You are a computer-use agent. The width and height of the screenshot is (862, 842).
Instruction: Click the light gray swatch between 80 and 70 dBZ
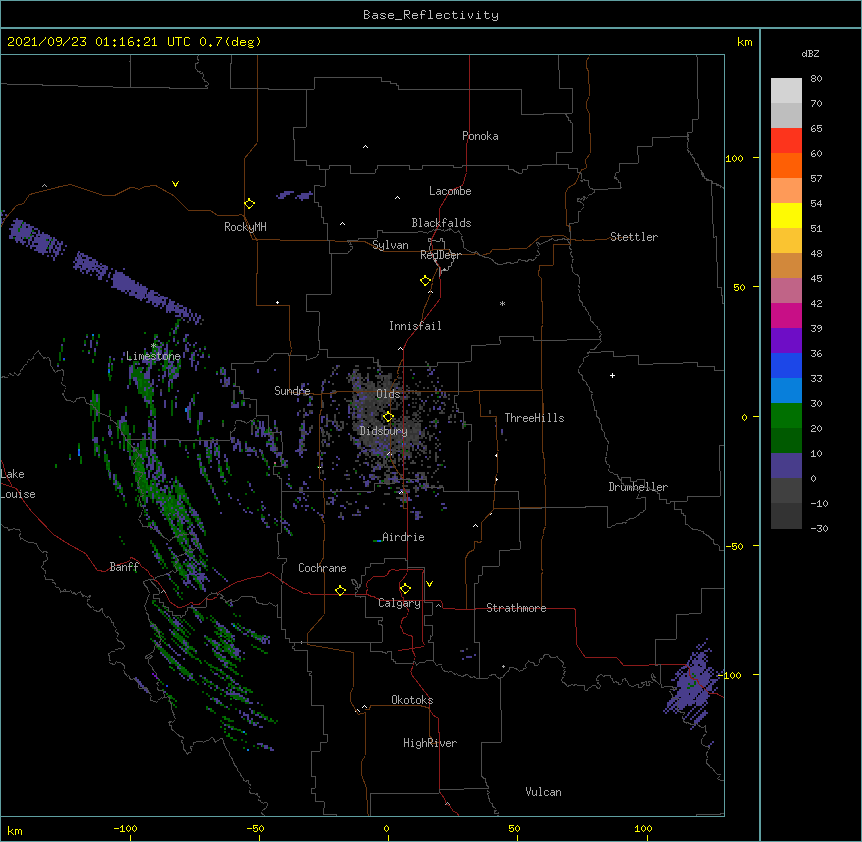click(x=786, y=91)
